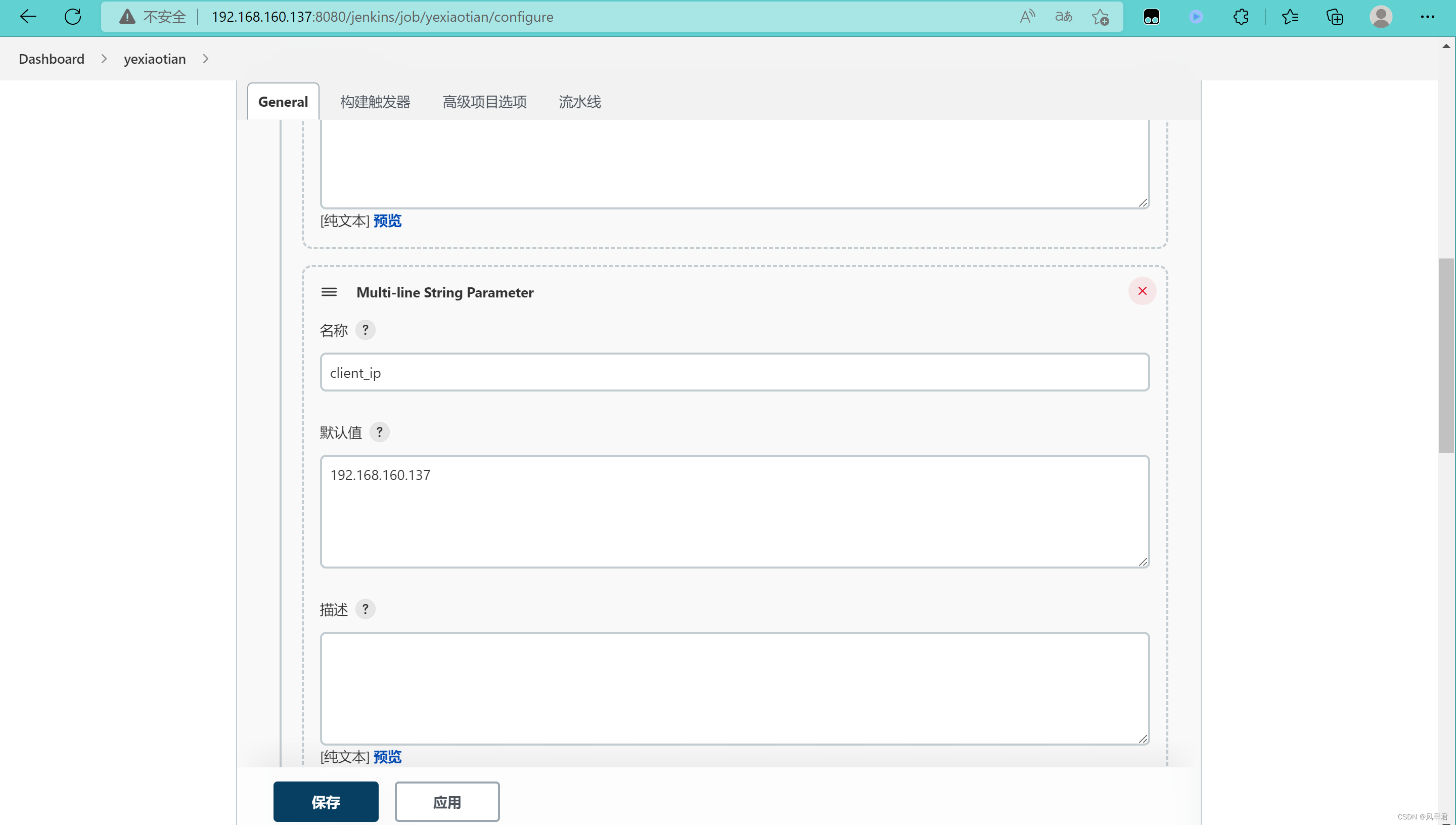Screen dimensions: 1456x825
Task: Open help for the 默认值 field
Action: [x=380, y=432]
